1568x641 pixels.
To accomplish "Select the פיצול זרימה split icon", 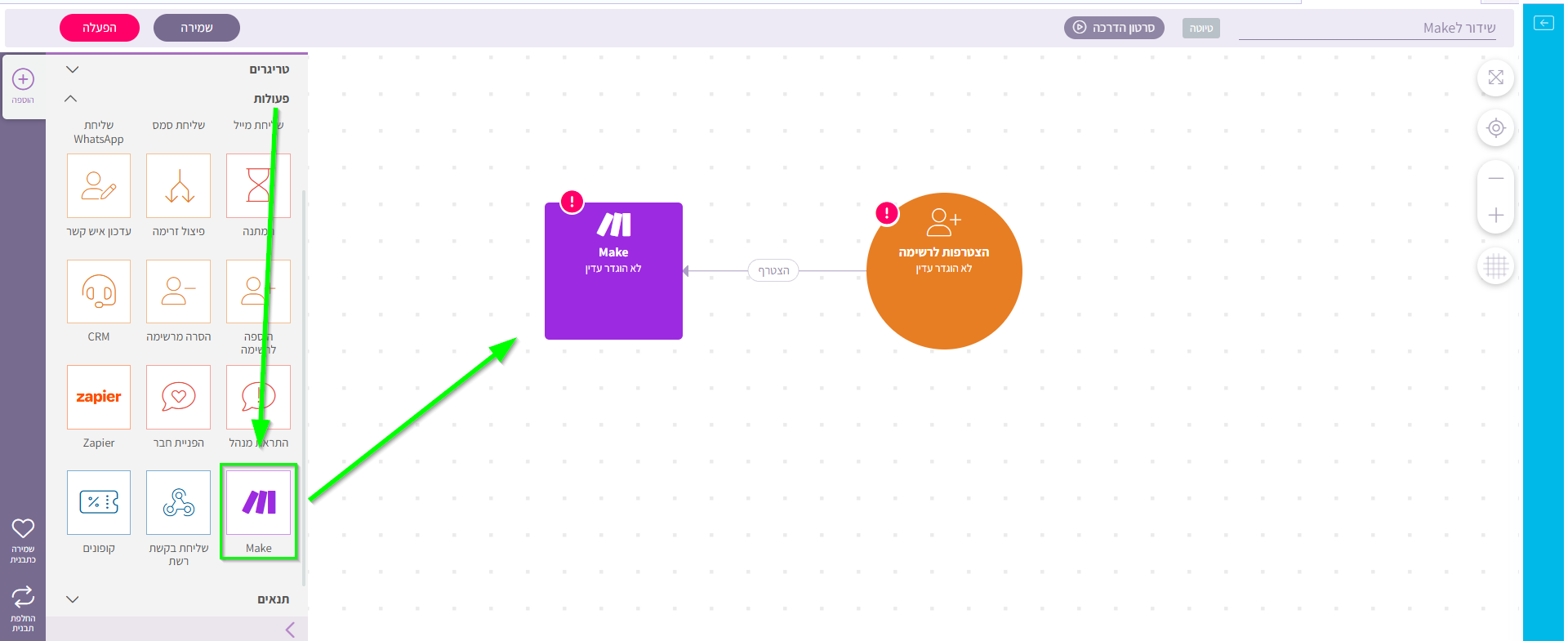I will tap(178, 185).
